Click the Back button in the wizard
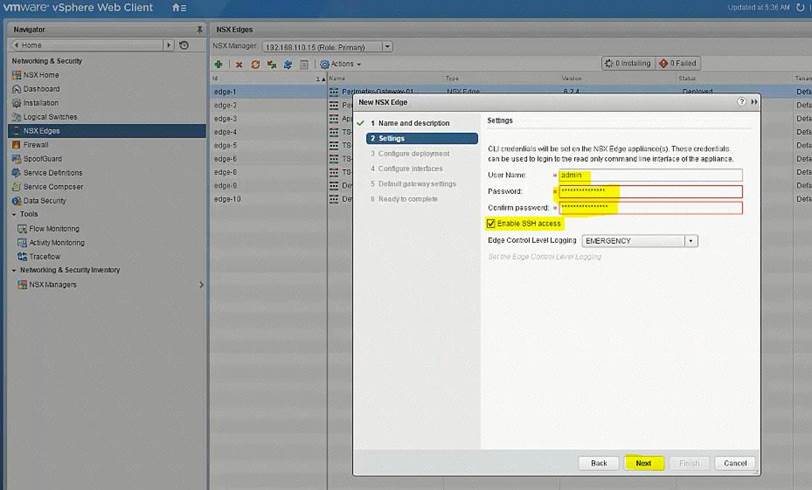The width and height of the screenshot is (812, 490). (598, 463)
